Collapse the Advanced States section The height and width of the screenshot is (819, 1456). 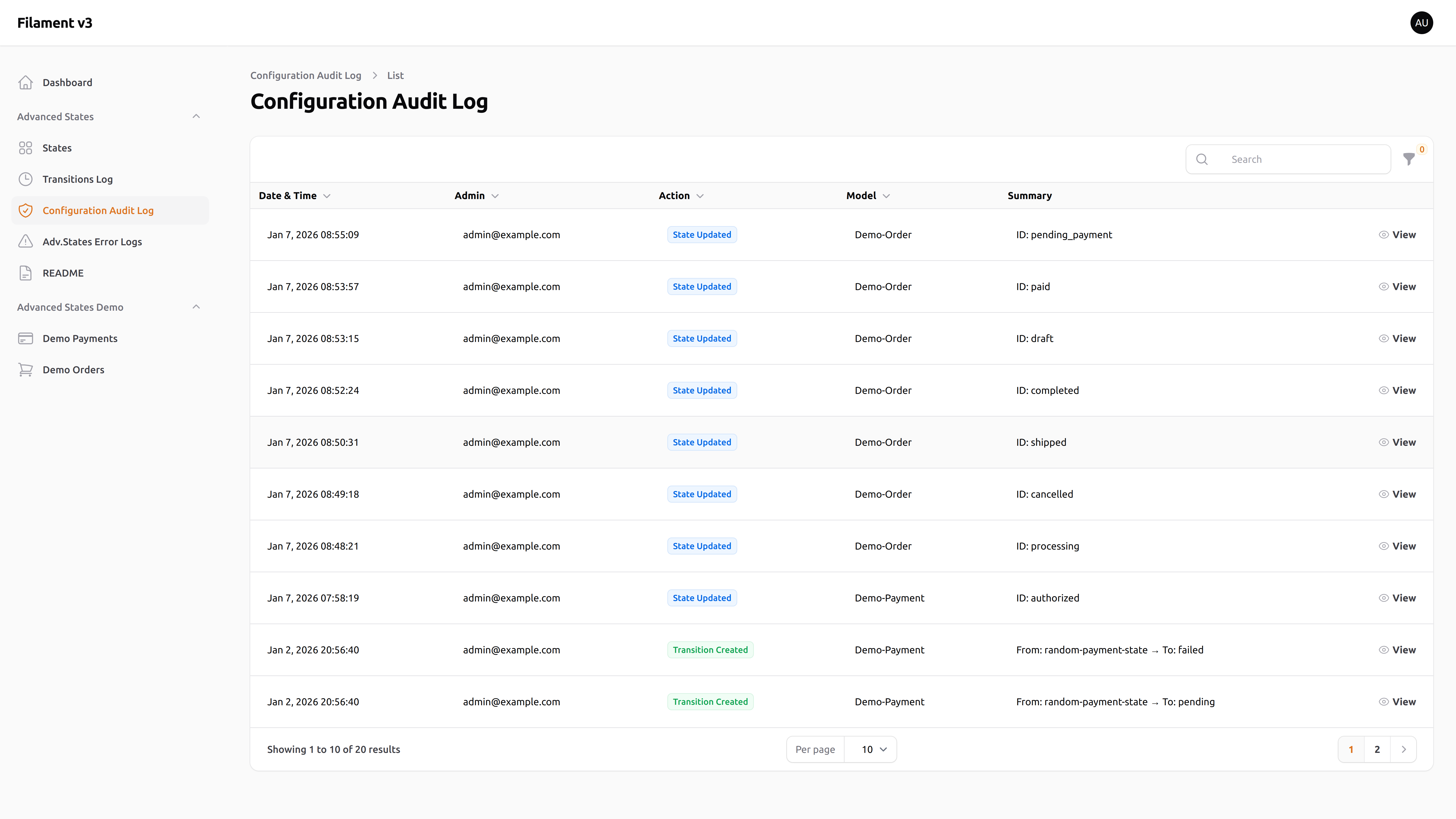tap(196, 116)
